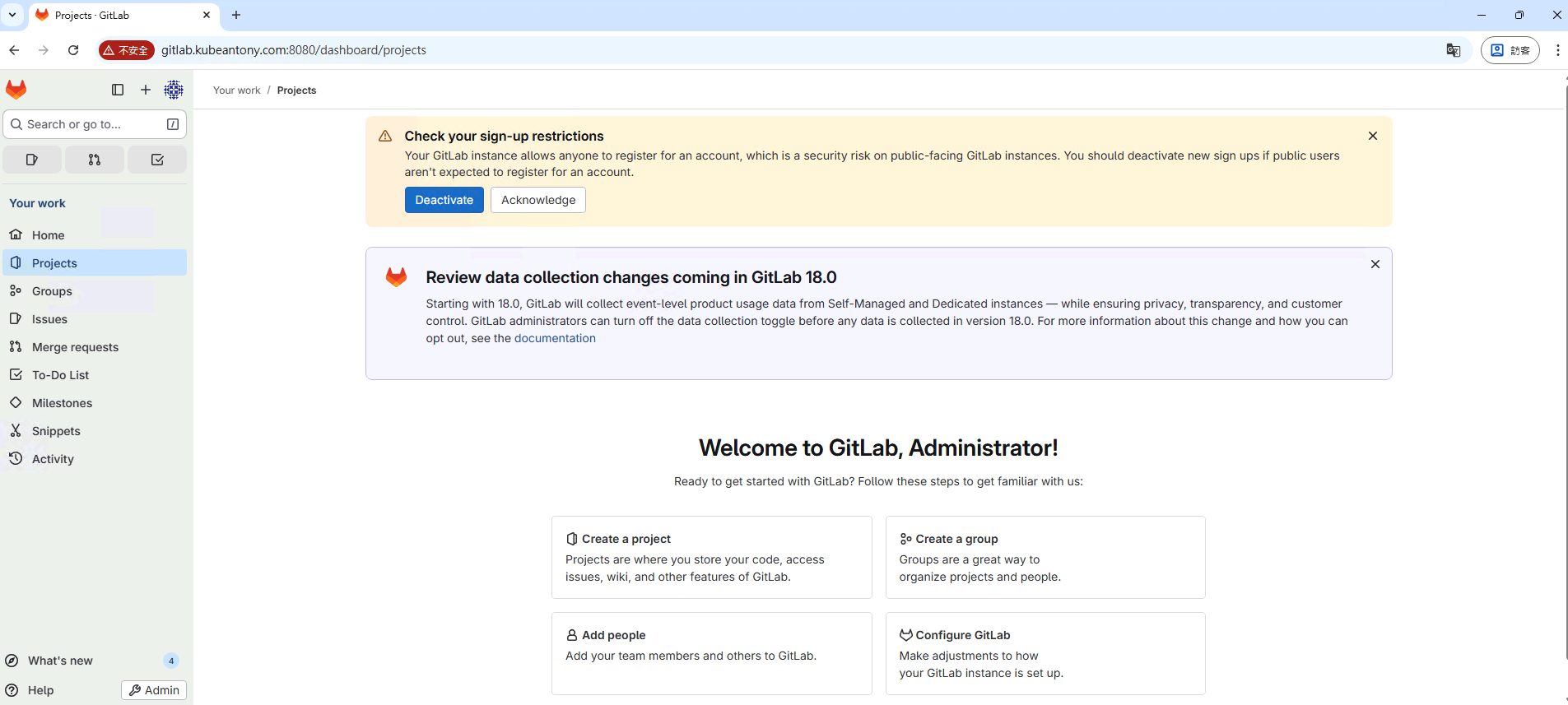Click the translate page icon
The image size is (1568, 705).
tap(1454, 50)
